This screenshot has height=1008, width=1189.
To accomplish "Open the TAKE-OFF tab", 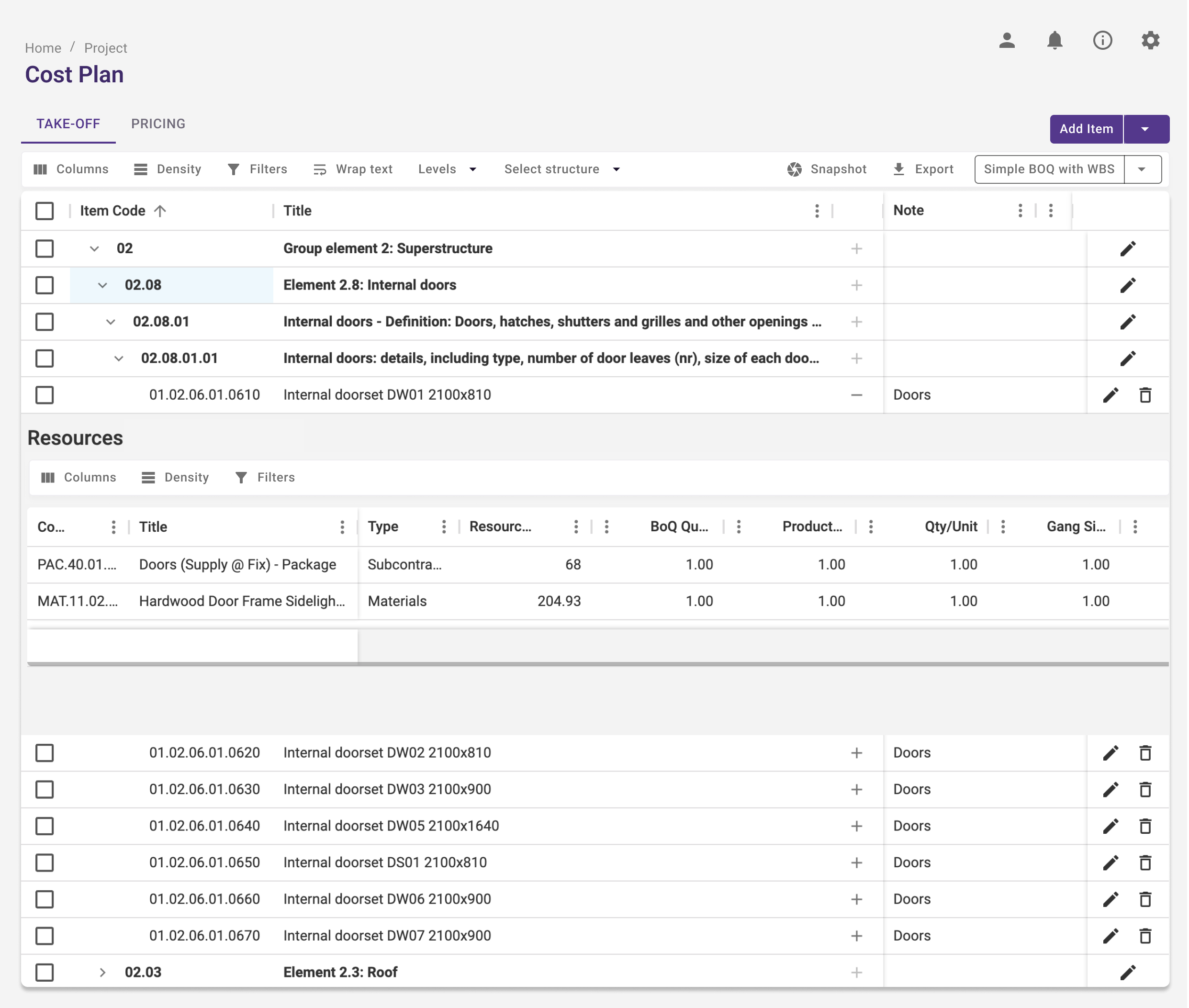I will tap(68, 124).
